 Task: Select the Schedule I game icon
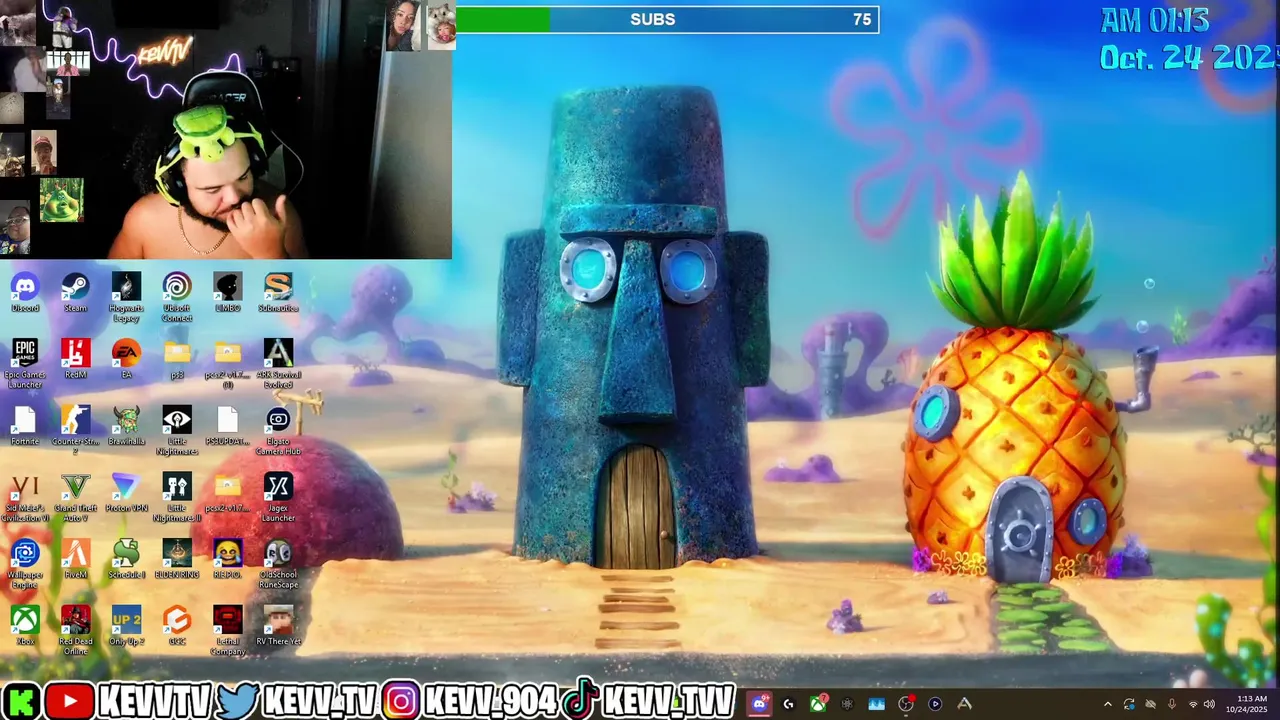point(126,559)
